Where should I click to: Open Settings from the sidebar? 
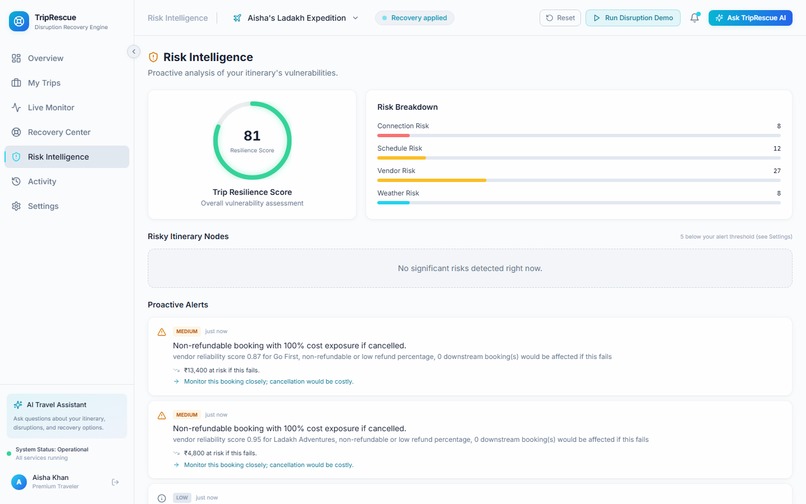(66, 206)
